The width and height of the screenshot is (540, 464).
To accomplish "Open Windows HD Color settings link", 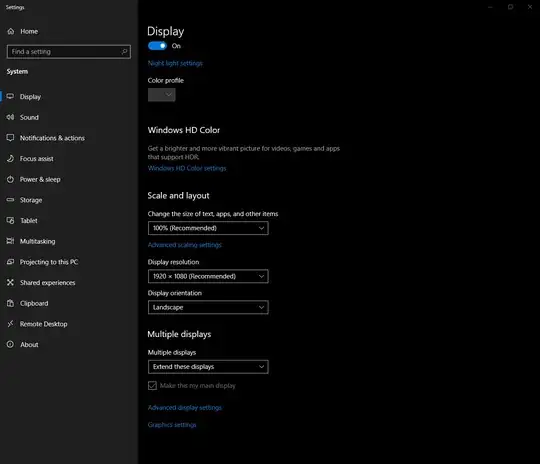I will click(x=187, y=168).
